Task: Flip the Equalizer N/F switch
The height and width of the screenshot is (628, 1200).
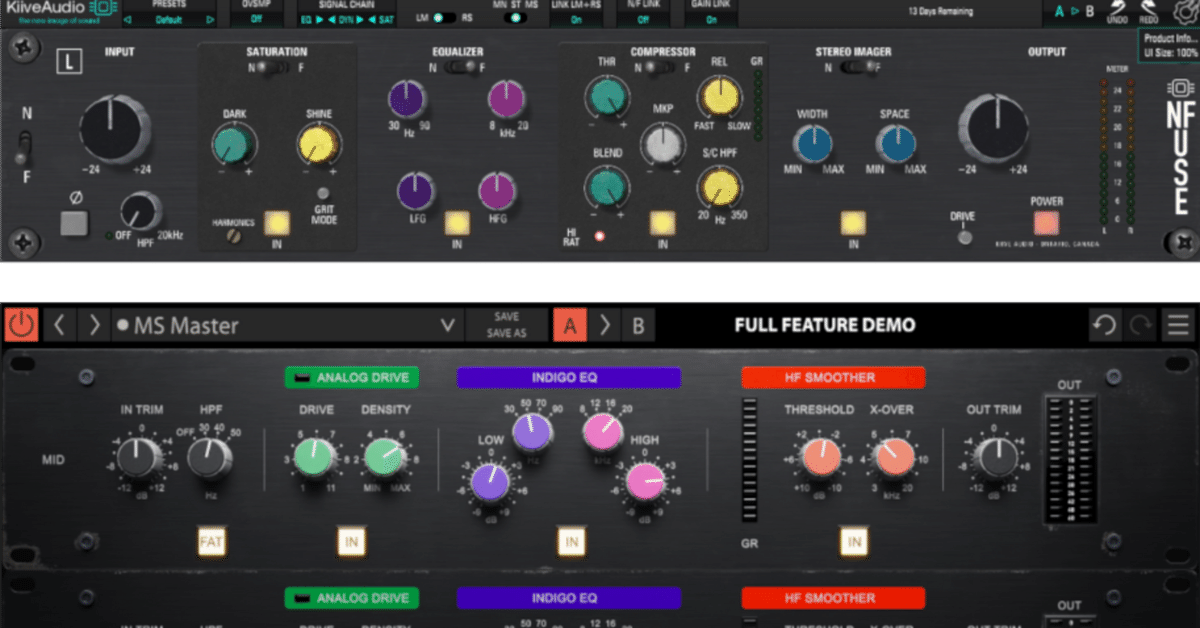Action: click(x=463, y=68)
